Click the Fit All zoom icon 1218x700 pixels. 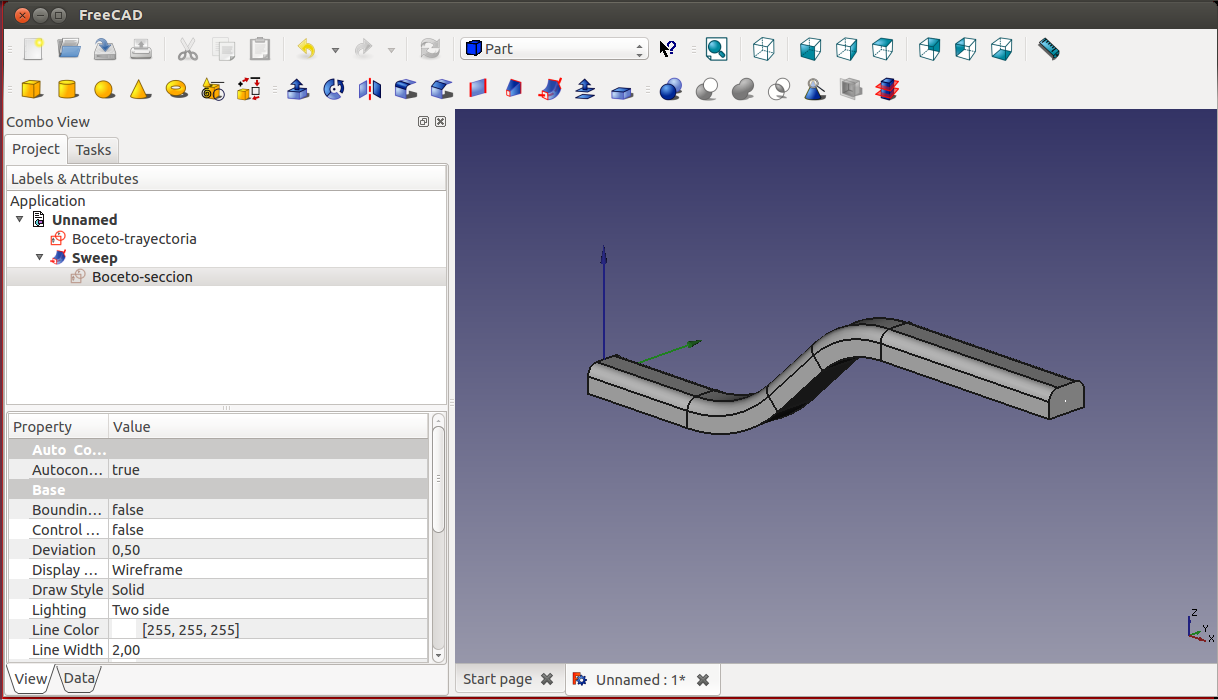pyautogui.click(x=716, y=49)
